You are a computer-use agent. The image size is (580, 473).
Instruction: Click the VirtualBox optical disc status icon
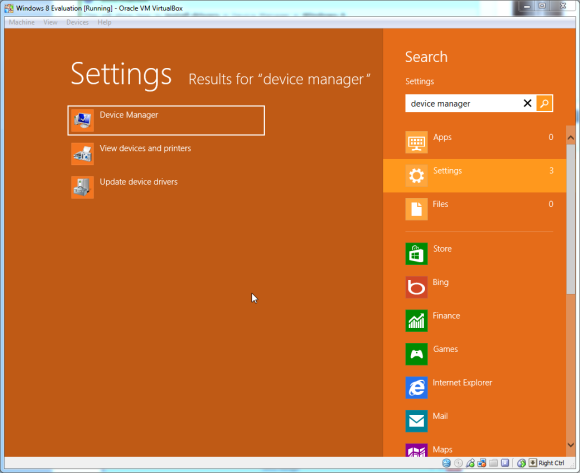click(458, 463)
